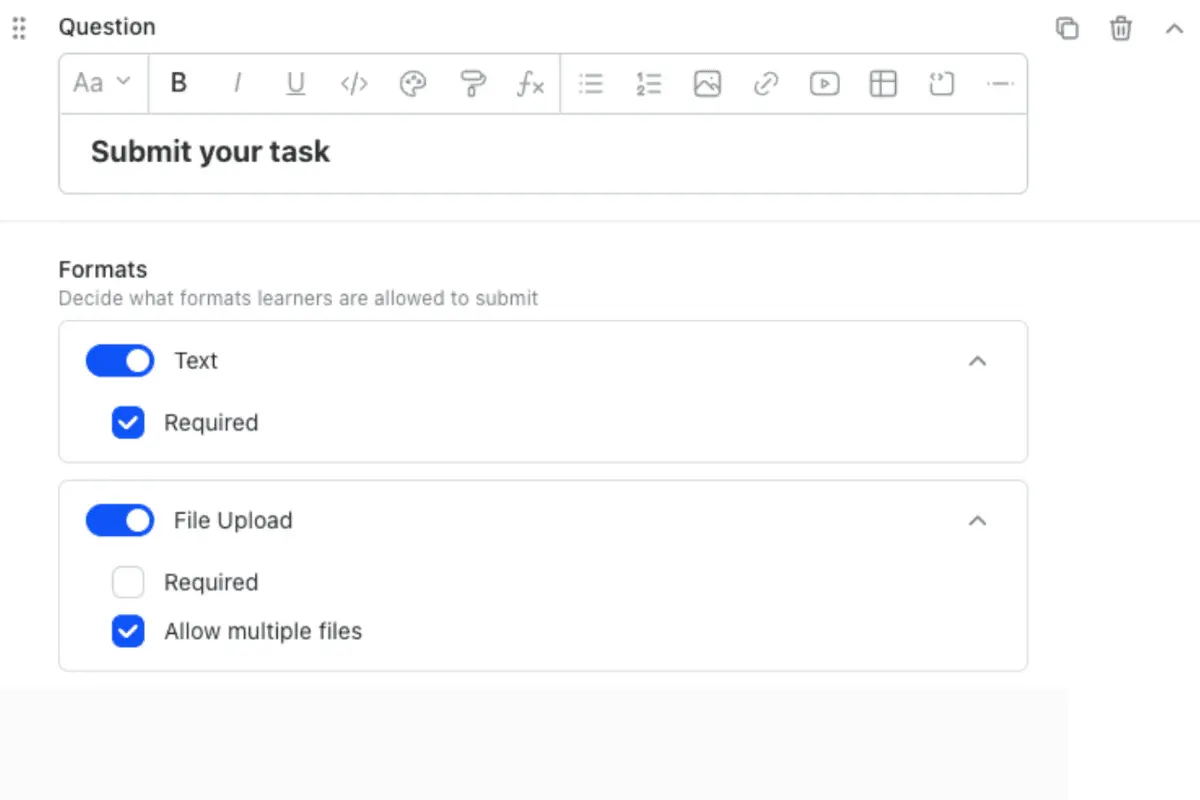Insert a table into the editor
1200x800 pixels.
tap(883, 84)
